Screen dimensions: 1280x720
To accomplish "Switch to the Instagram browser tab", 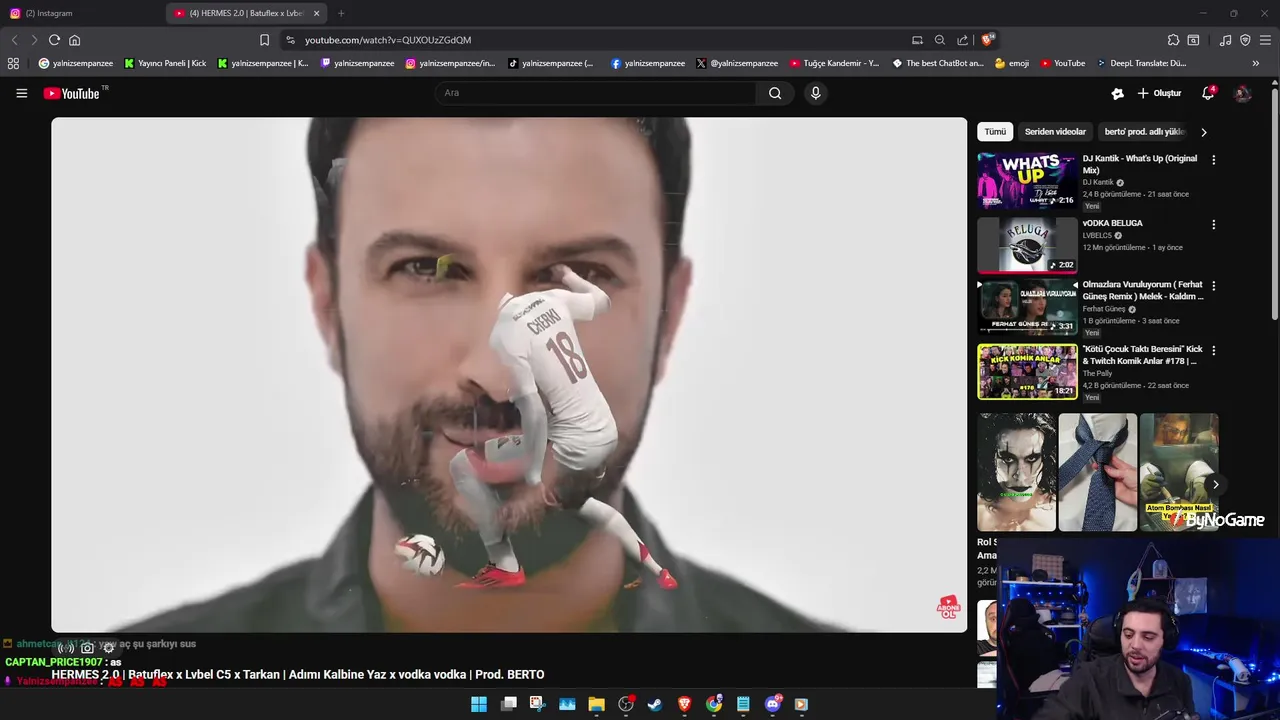I will (82, 13).
